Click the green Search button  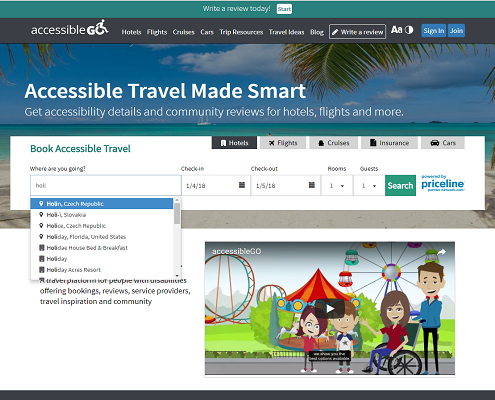coord(400,185)
